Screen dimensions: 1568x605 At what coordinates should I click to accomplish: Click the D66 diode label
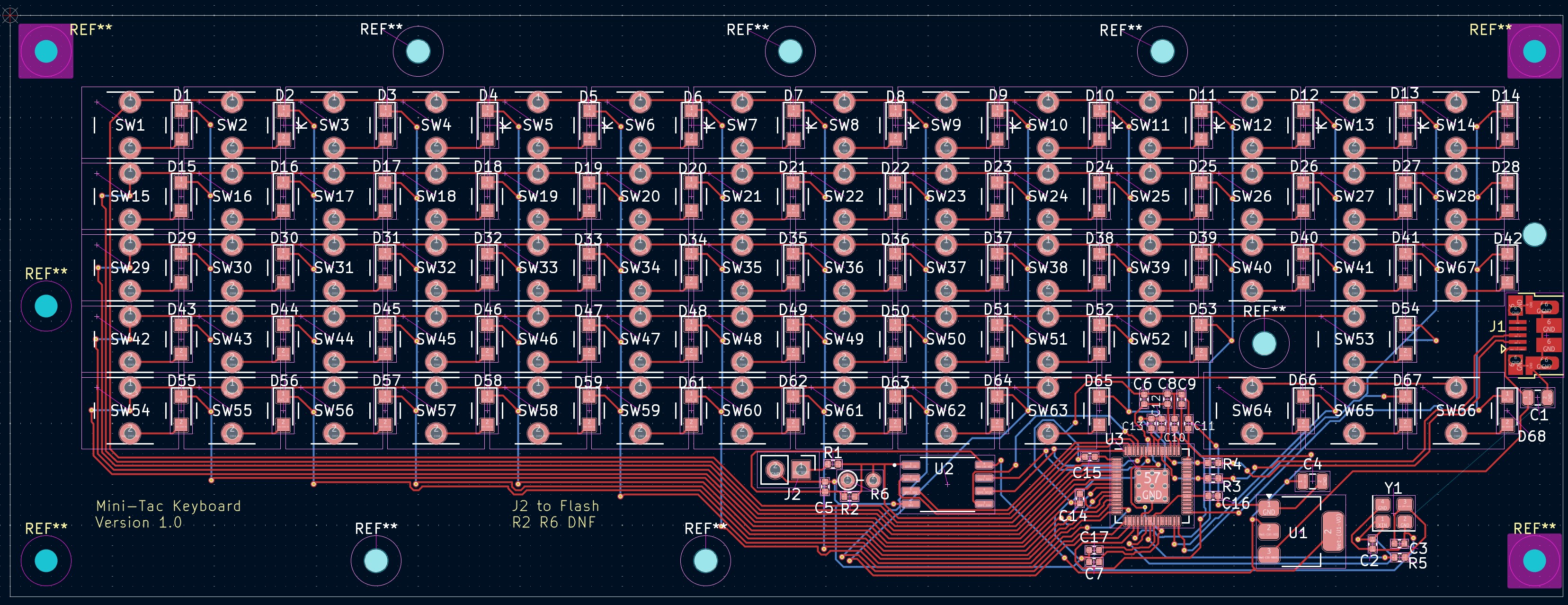(1302, 381)
